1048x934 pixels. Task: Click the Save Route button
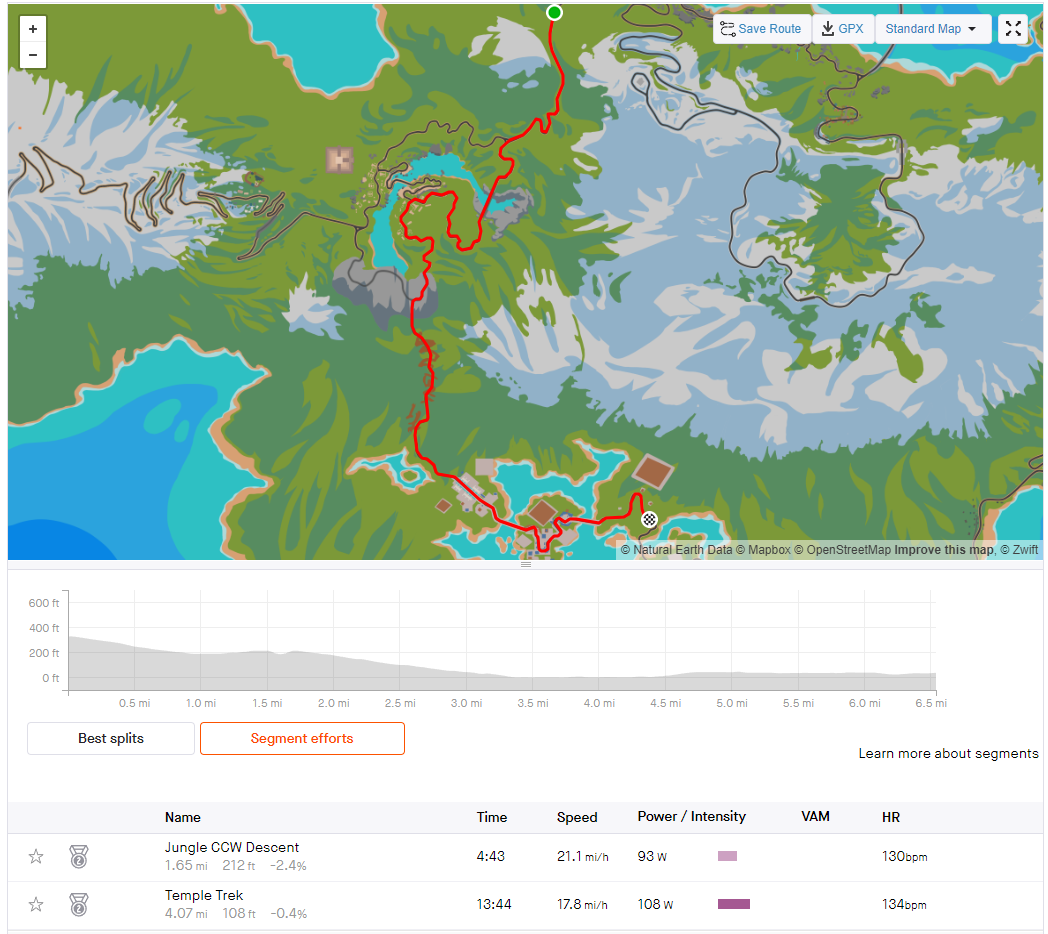point(761,29)
